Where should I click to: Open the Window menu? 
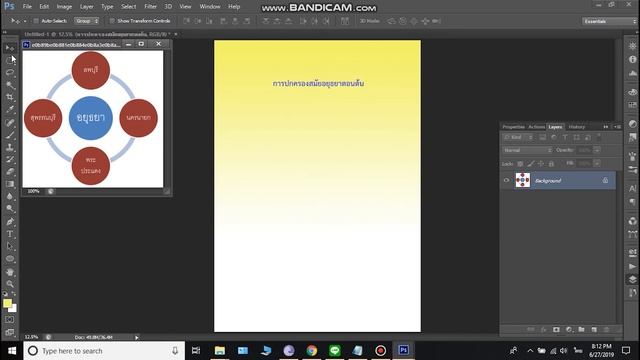210,7
